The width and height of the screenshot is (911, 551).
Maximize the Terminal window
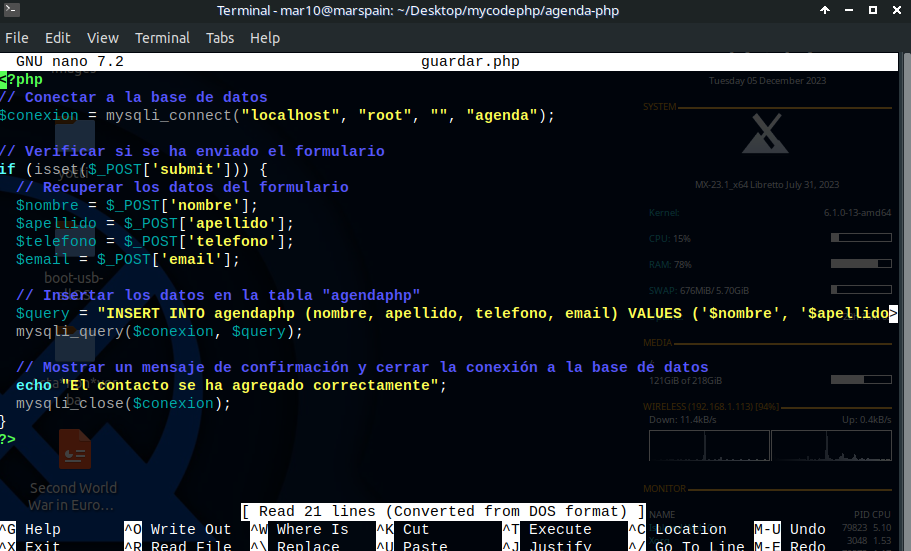pos(871,11)
